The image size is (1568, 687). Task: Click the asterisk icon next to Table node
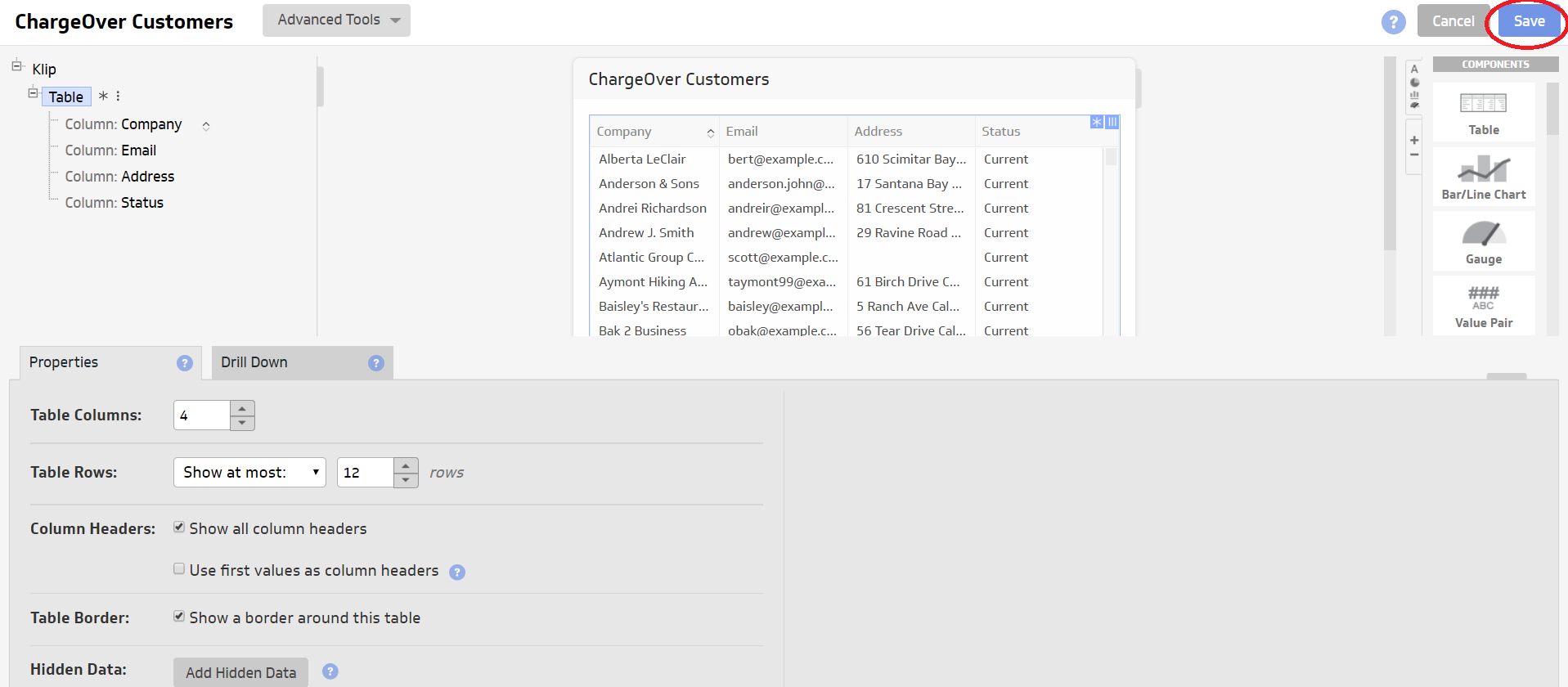[x=103, y=96]
